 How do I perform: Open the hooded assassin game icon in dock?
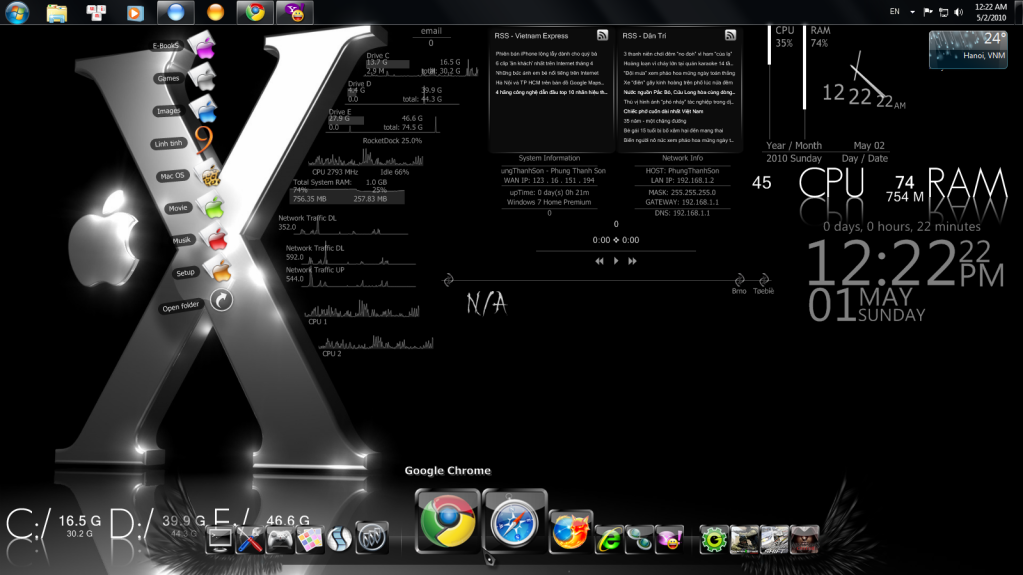(x=804, y=540)
